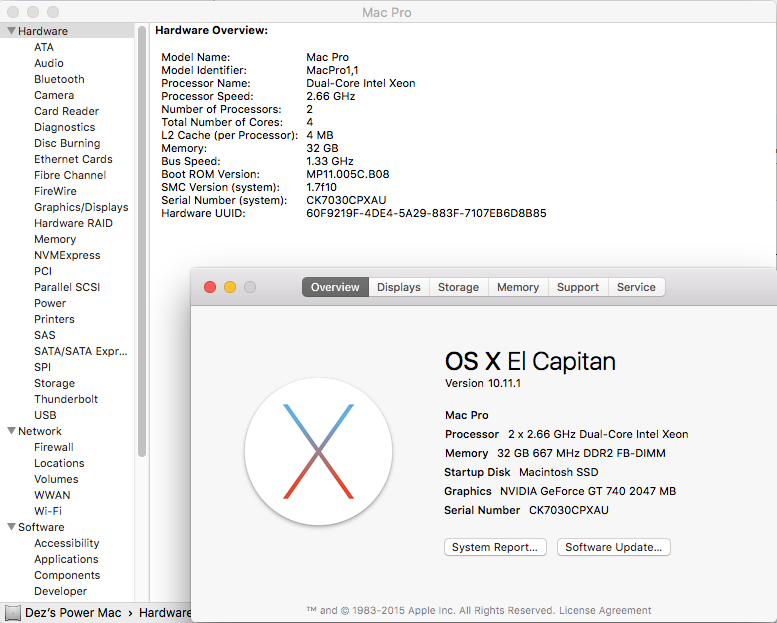Select SAS in the sidebar
This screenshot has height=623, width=777.
tap(45, 335)
